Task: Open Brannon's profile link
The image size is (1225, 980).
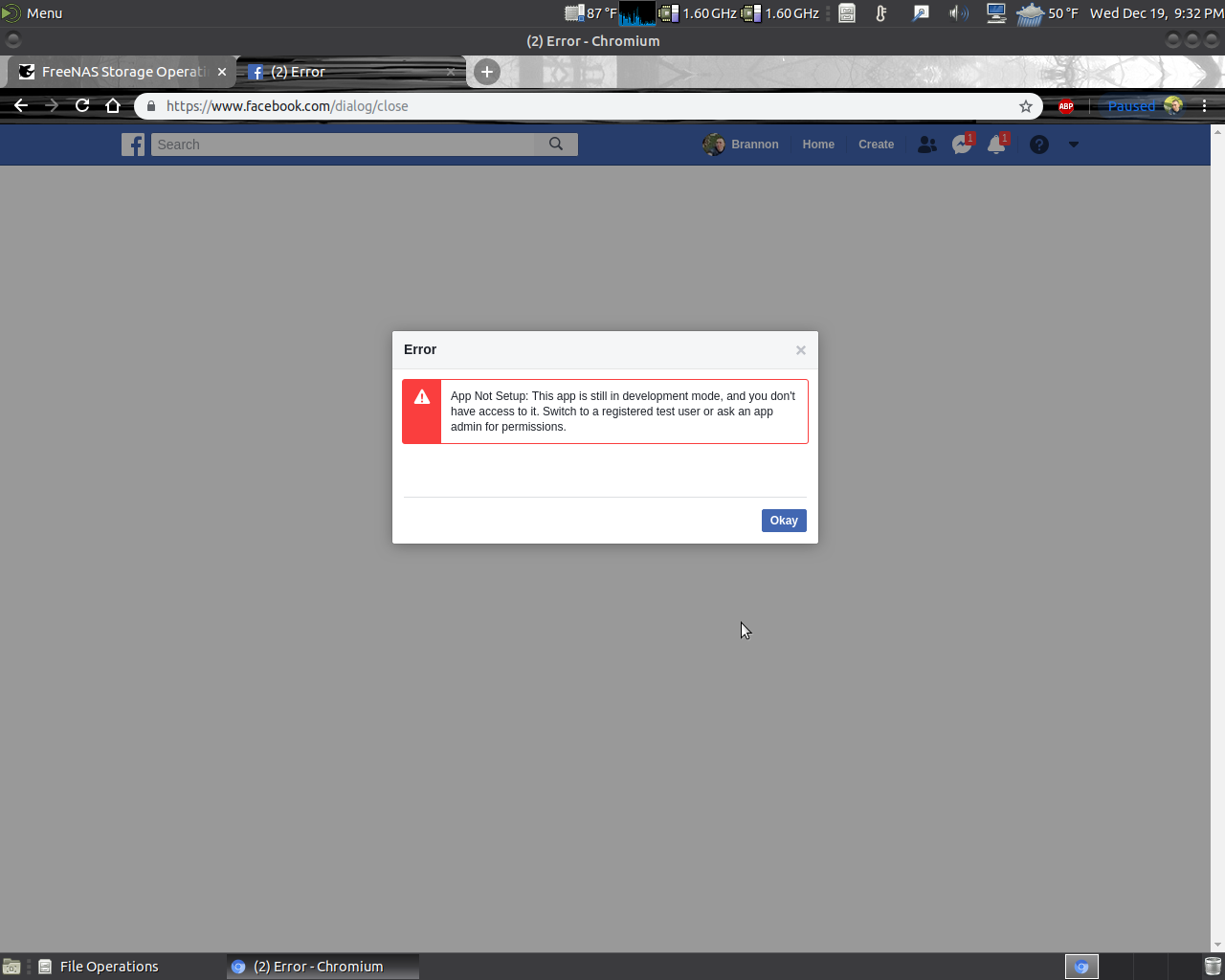Action: click(741, 145)
